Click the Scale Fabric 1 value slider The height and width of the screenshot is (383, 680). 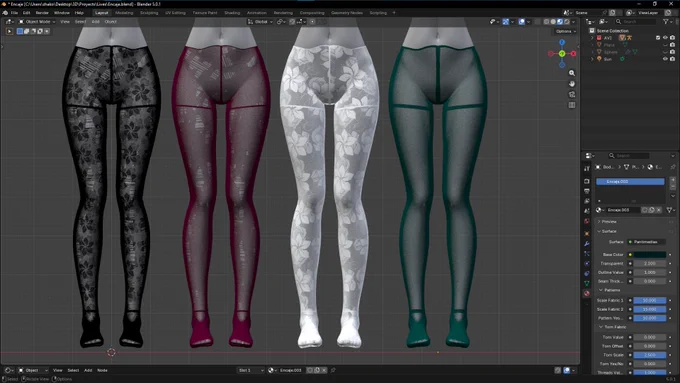[x=650, y=301]
